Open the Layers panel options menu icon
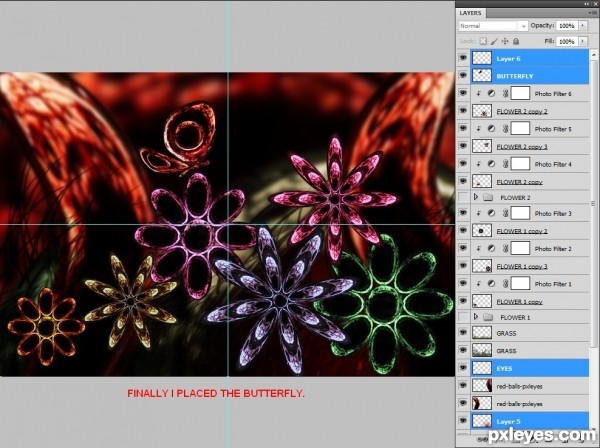This screenshot has width=600, height=448. (593, 13)
